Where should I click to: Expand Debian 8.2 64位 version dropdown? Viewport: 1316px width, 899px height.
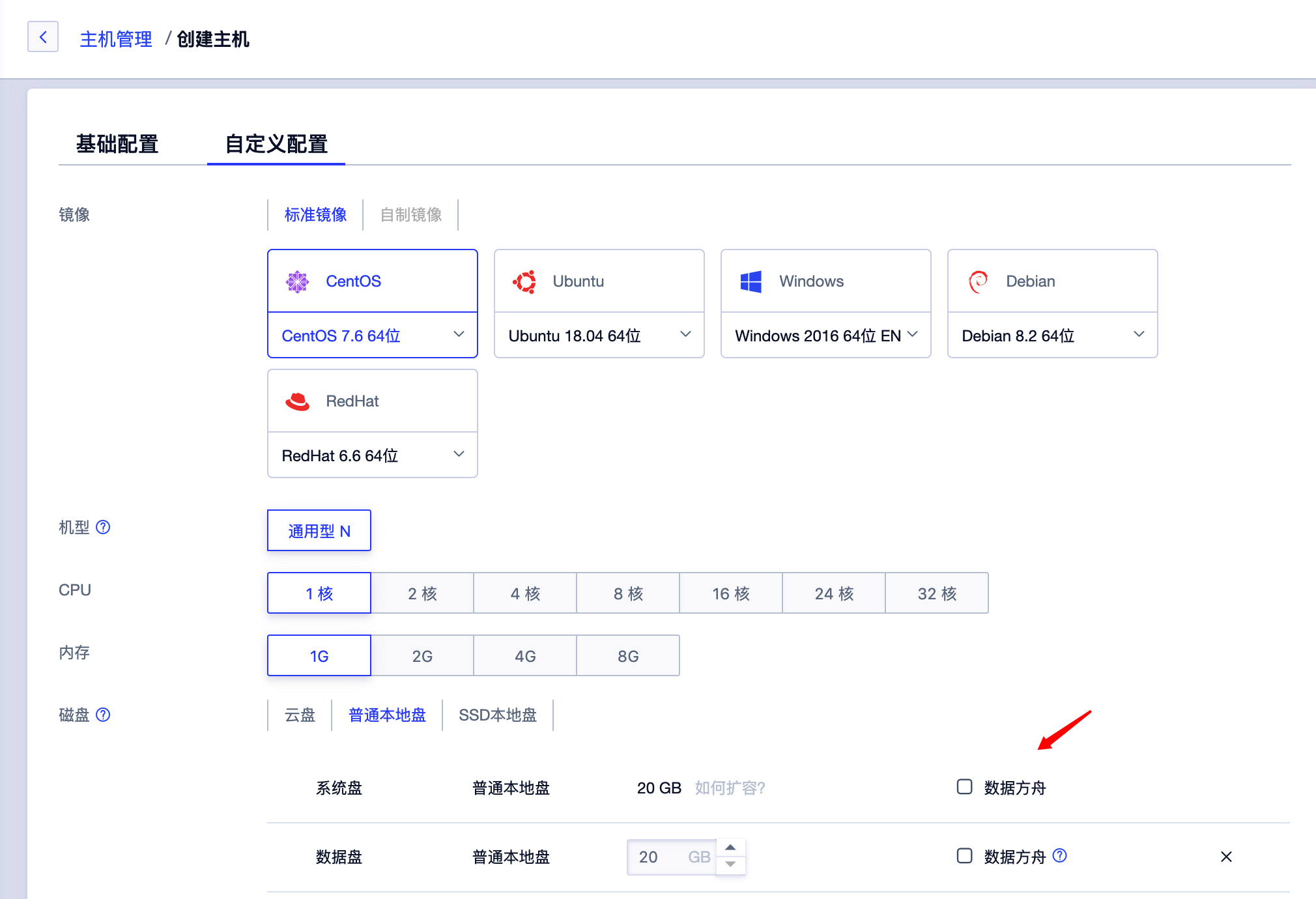click(1053, 335)
